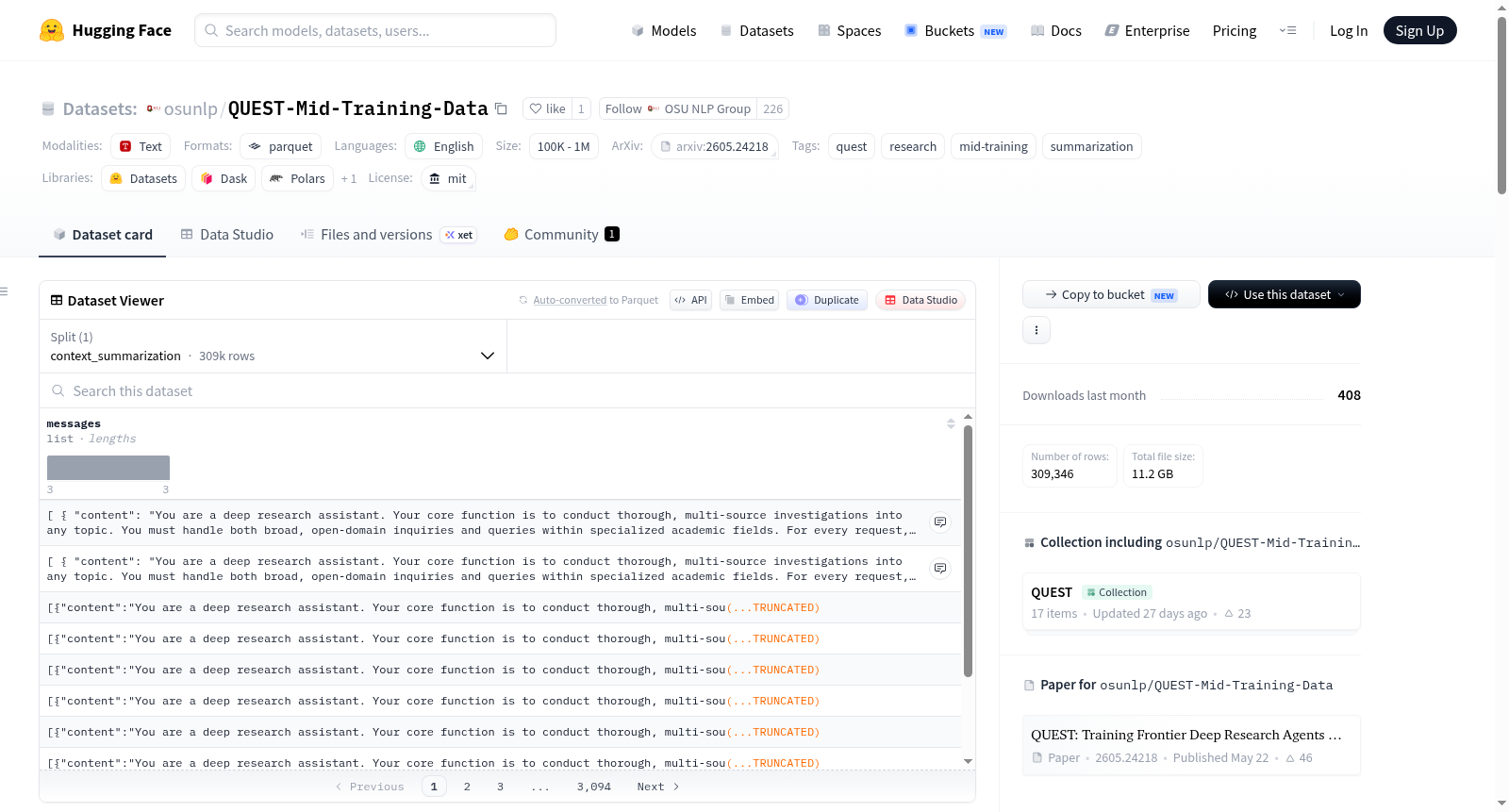1509x812 pixels.
Task: Go to page 3 of viewer
Action: coord(500,787)
